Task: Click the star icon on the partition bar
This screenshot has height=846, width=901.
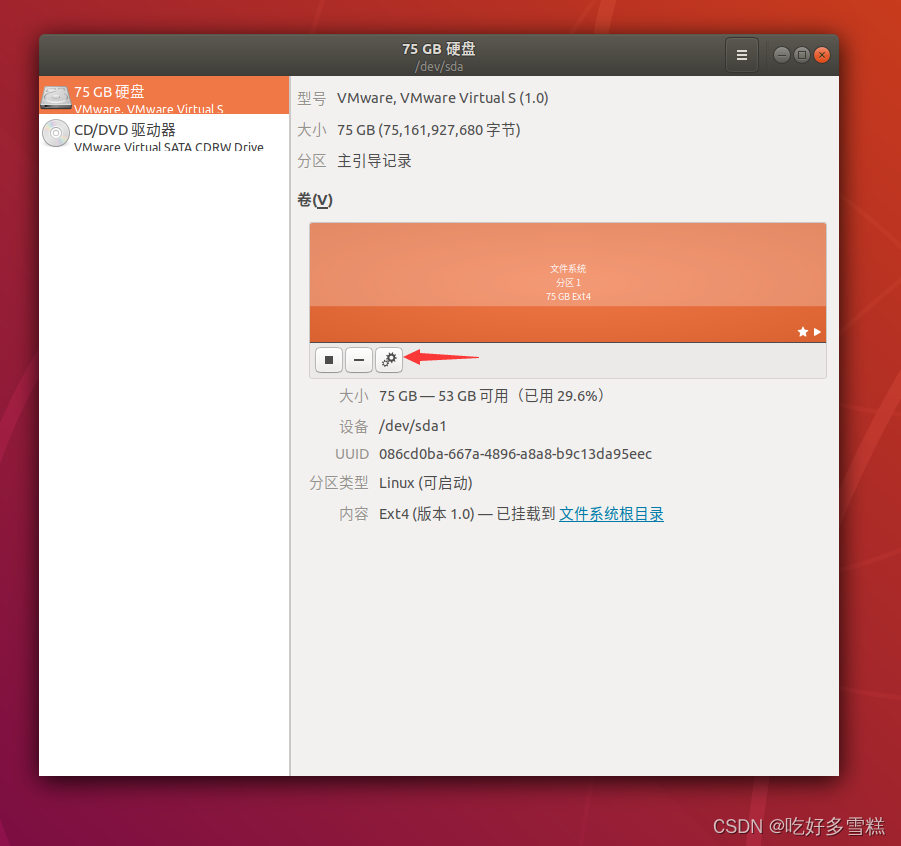Action: click(803, 332)
